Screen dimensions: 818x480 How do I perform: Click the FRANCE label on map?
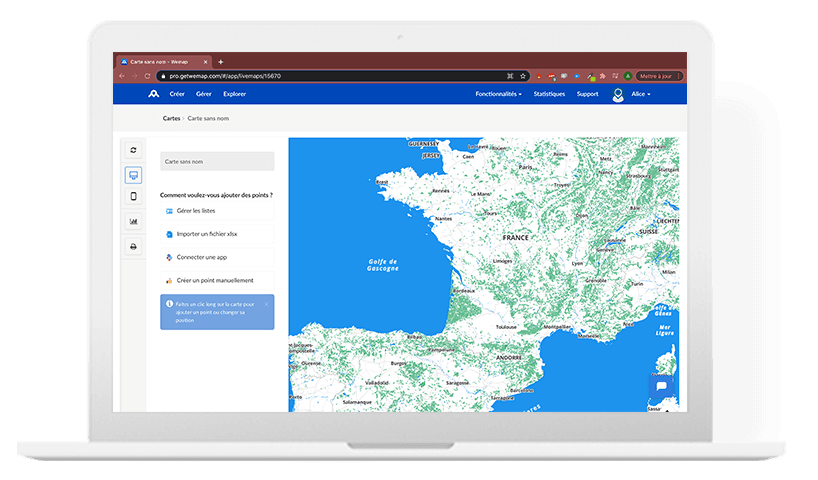tap(515, 238)
